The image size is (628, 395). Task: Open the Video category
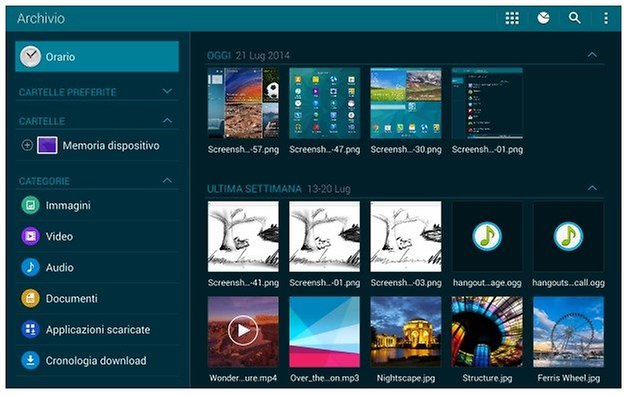coord(98,236)
